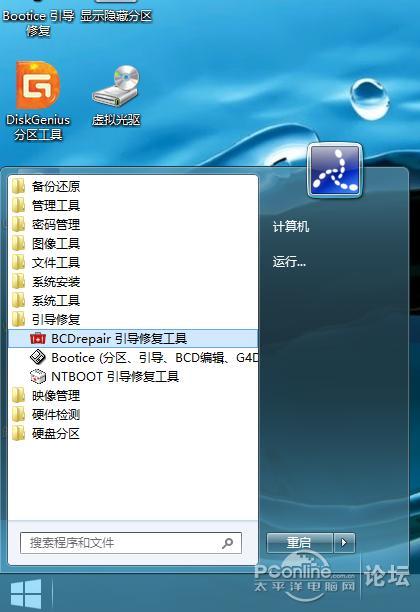The height and width of the screenshot is (612, 420).
Task: Open 计算机 from the Start menu
Action: (291, 226)
